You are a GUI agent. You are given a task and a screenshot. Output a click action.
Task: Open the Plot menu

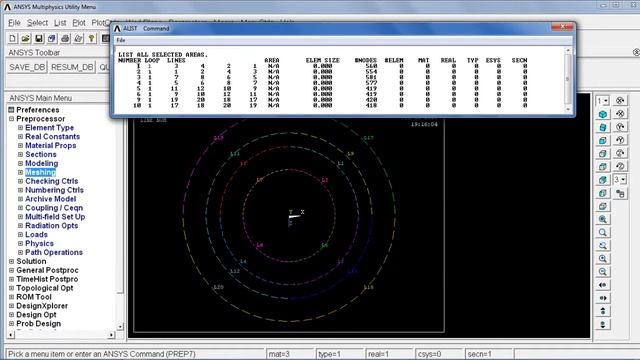(79, 23)
